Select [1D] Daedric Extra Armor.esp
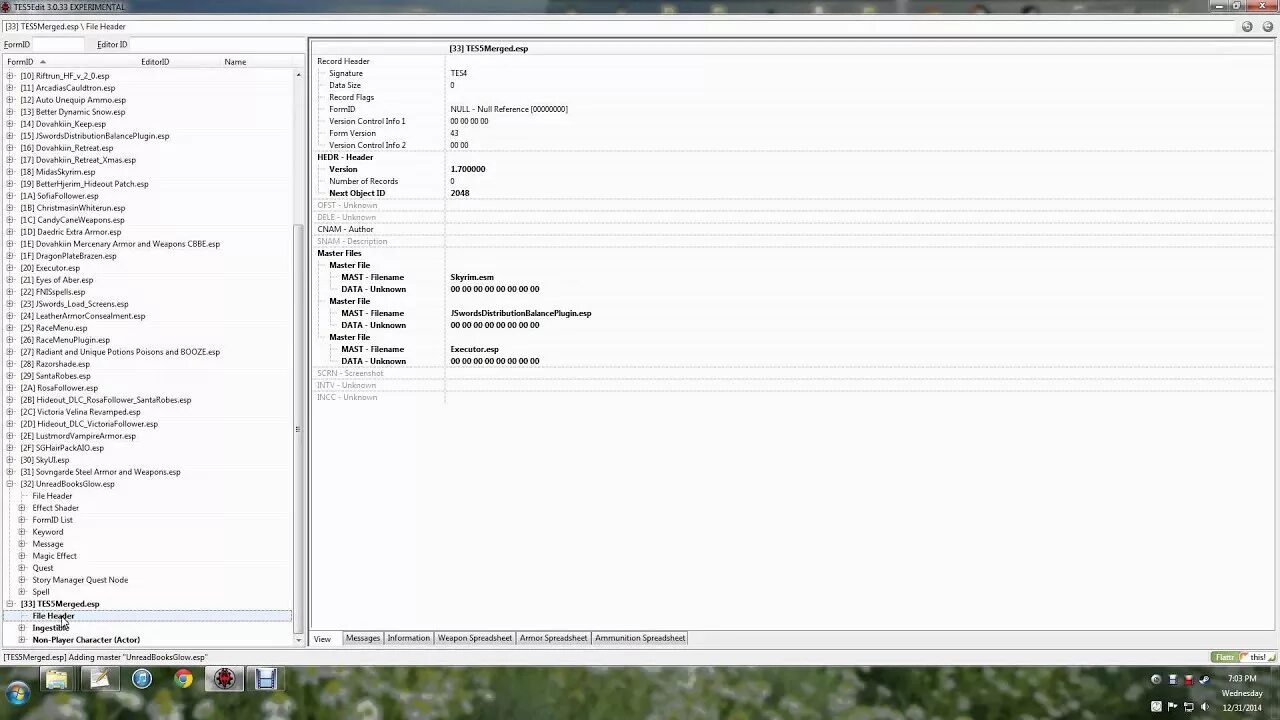1280x720 pixels. click(71, 232)
